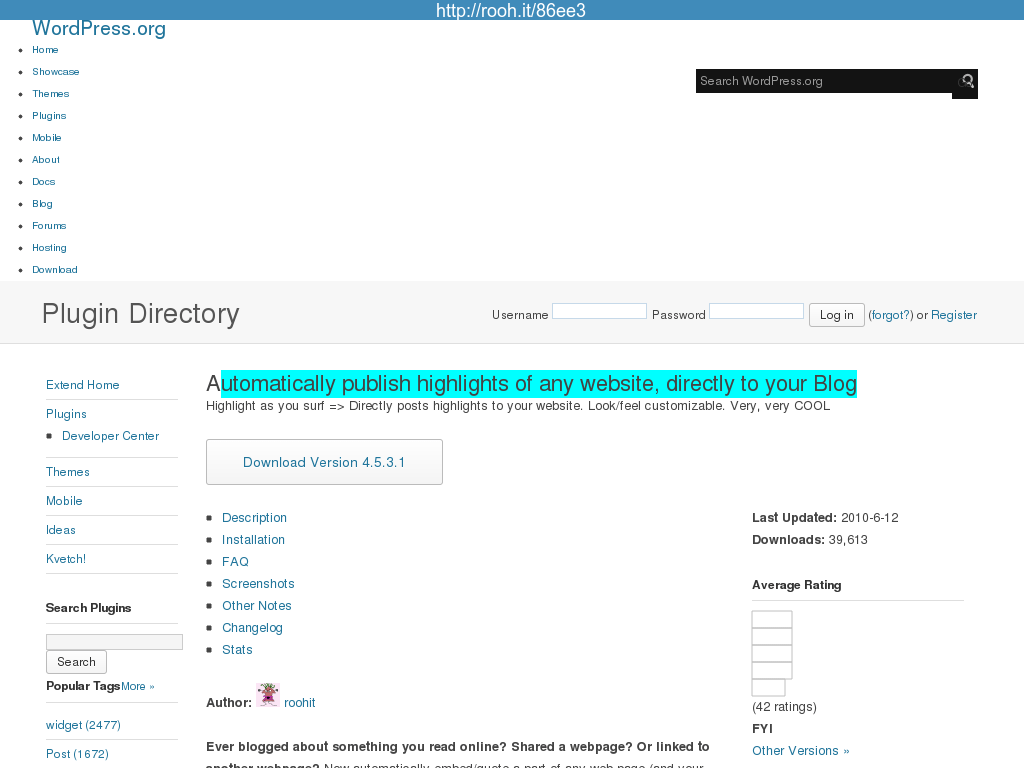The image size is (1024, 768).
Task: Expand Popular Tags with More »
Action: click(138, 687)
